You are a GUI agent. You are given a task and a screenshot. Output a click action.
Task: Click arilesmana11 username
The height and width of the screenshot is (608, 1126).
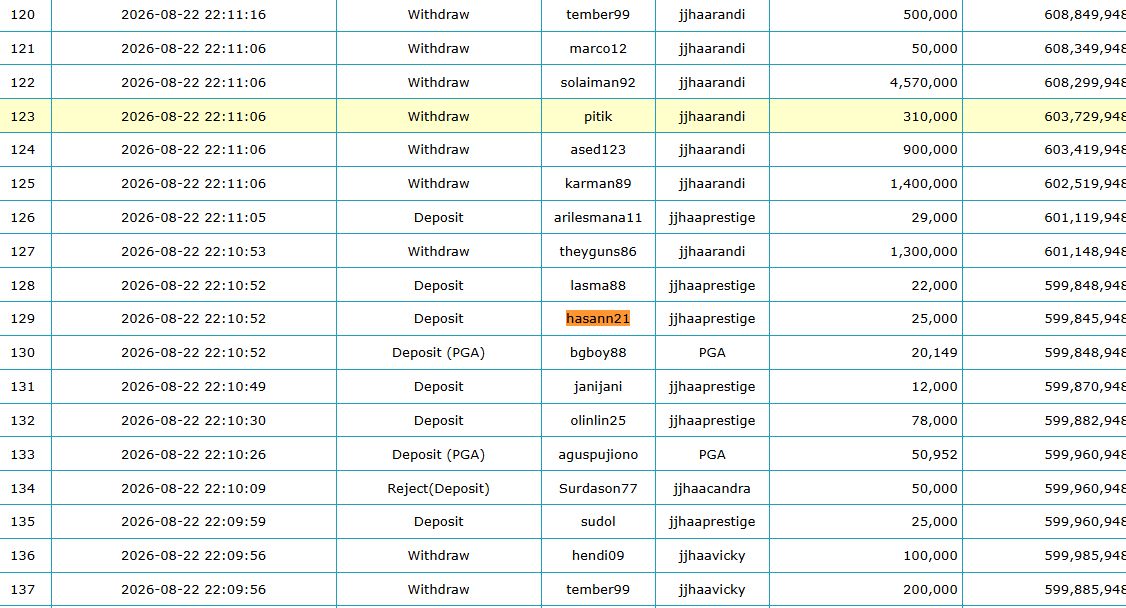[x=597, y=218]
